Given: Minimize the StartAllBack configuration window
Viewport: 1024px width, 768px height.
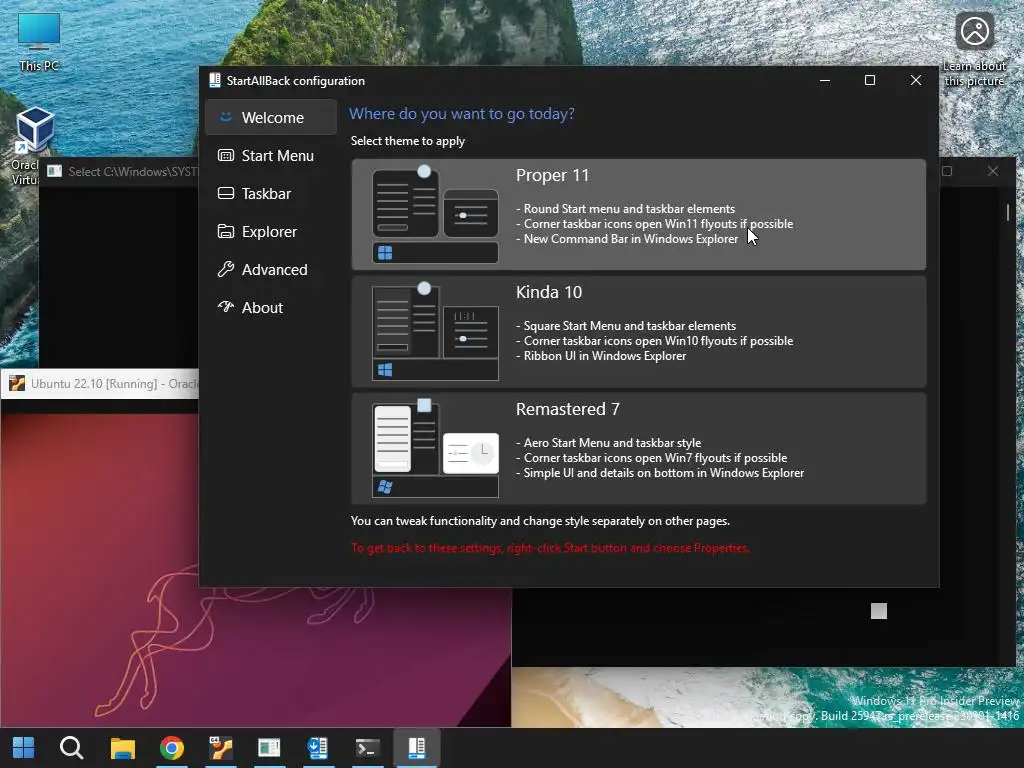Looking at the screenshot, I should coord(825,80).
